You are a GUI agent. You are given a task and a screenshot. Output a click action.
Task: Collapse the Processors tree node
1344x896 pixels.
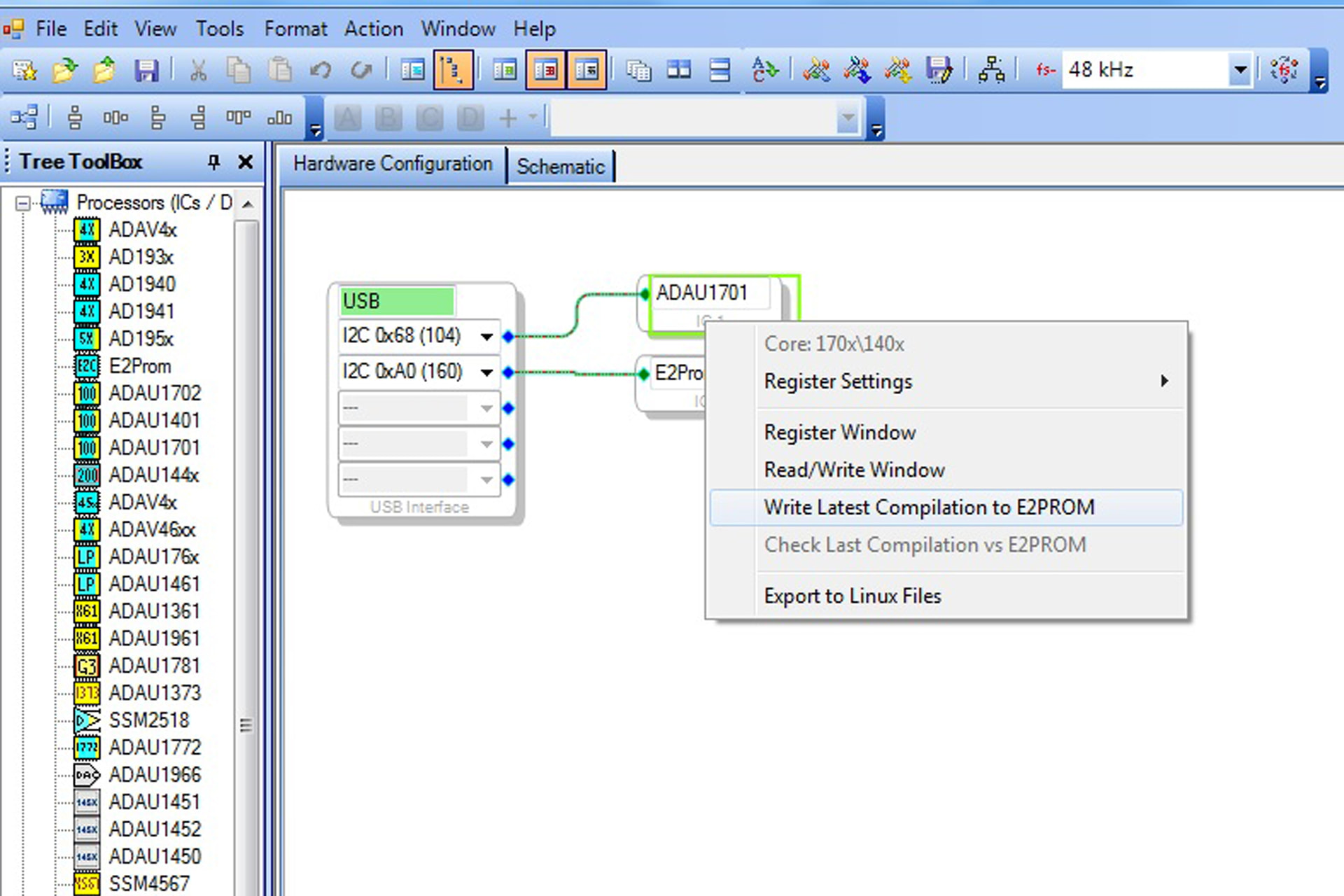[x=23, y=203]
